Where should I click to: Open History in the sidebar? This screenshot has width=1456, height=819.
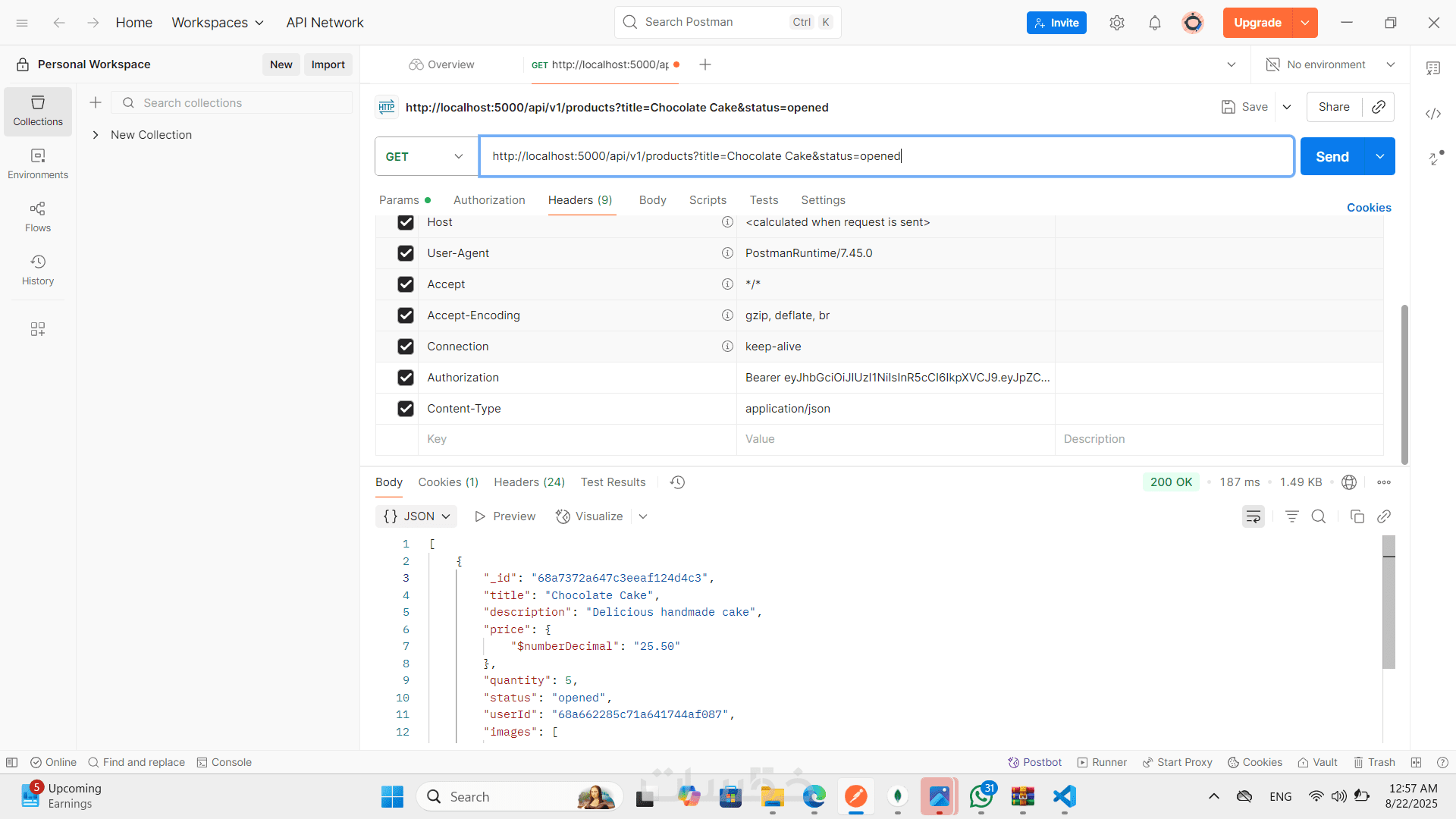[37, 269]
